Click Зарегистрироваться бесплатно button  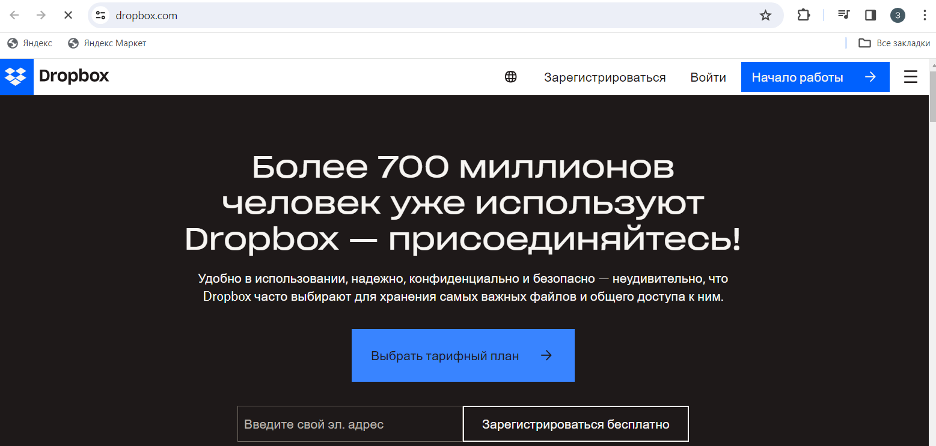[575, 425]
